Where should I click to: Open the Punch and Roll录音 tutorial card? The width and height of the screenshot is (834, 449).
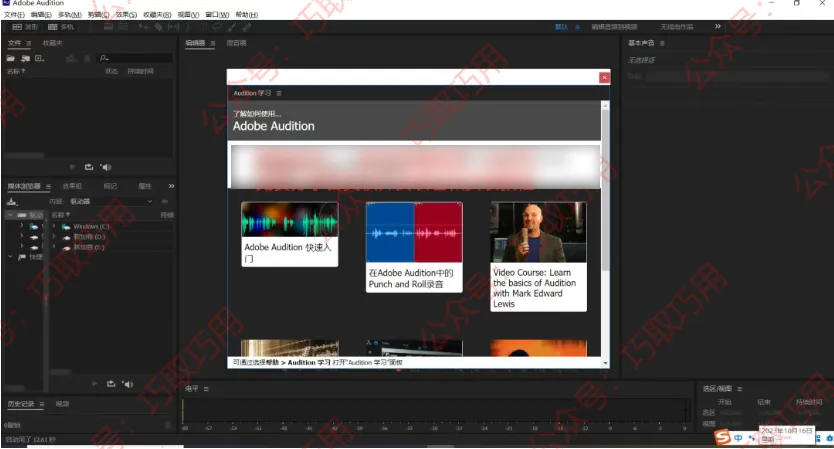(414, 246)
